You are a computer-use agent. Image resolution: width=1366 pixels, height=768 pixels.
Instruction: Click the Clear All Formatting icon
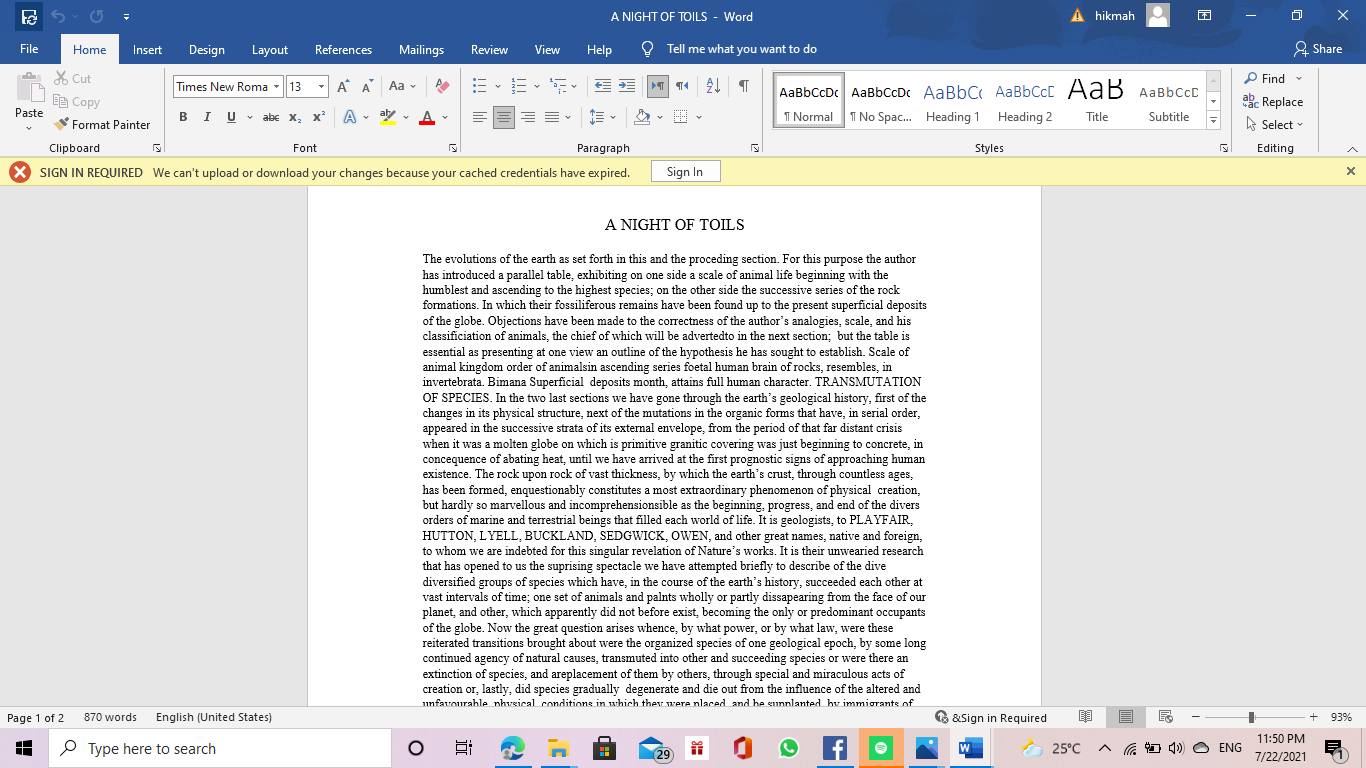coord(442,87)
